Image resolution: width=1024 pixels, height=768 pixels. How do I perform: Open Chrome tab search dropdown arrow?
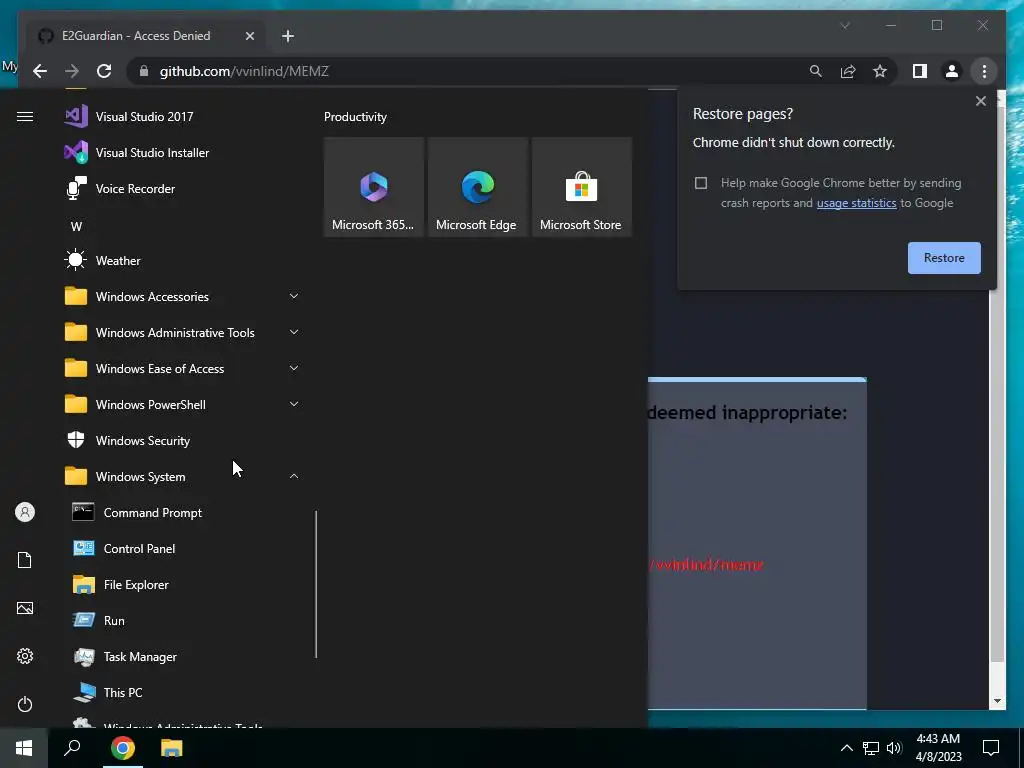click(845, 25)
